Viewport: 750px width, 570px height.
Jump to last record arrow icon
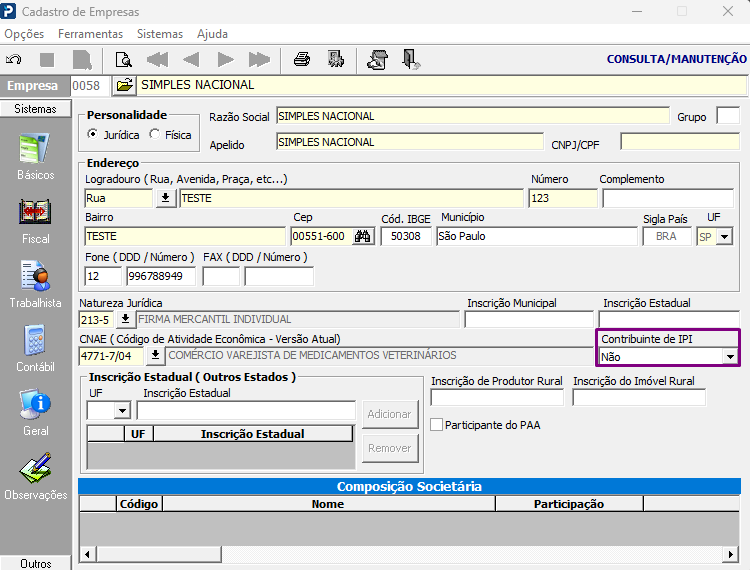point(259,60)
